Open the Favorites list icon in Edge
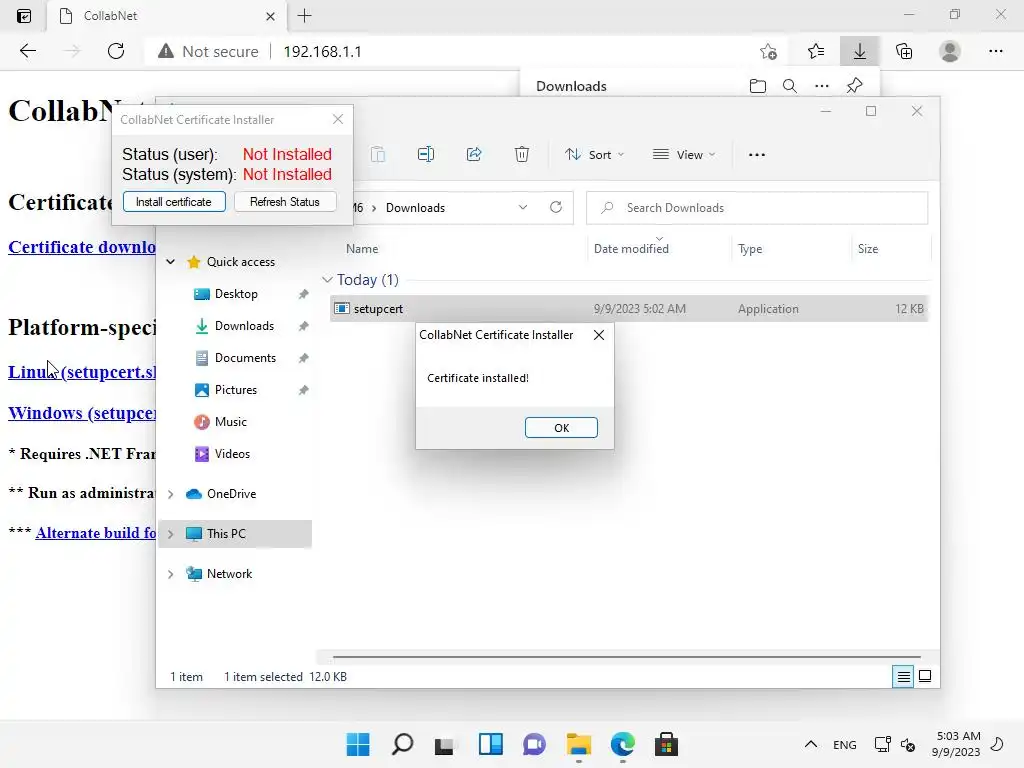This screenshot has height=768, width=1024. point(816,51)
